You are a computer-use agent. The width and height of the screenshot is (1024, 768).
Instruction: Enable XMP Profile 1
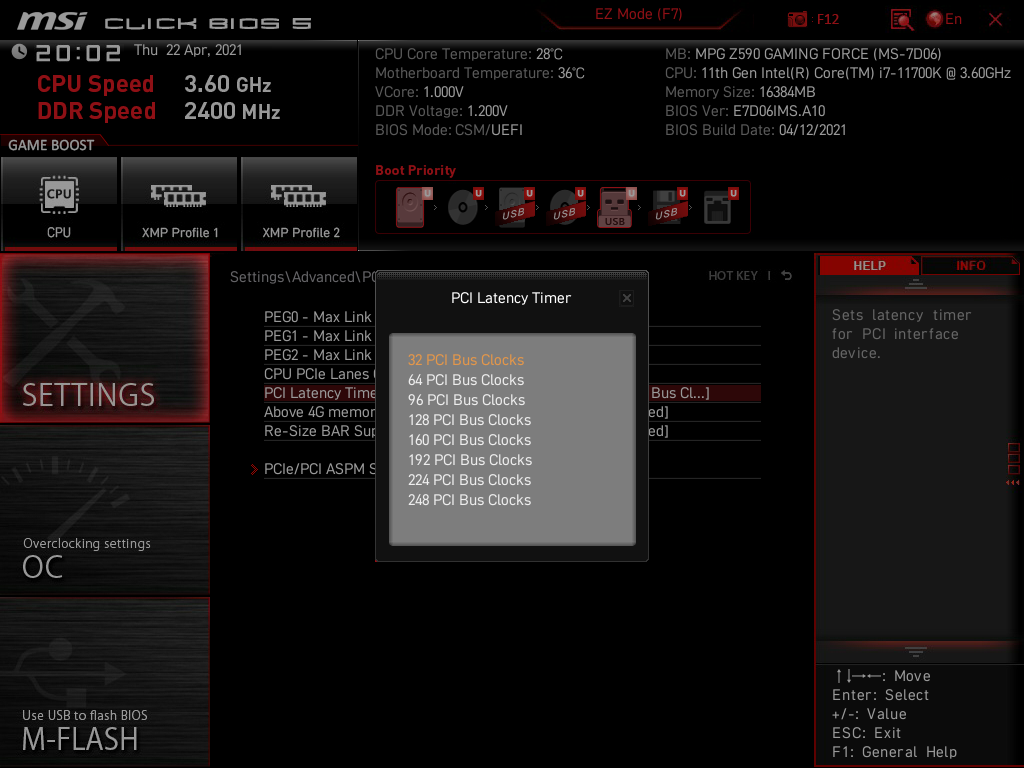(180, 204)
